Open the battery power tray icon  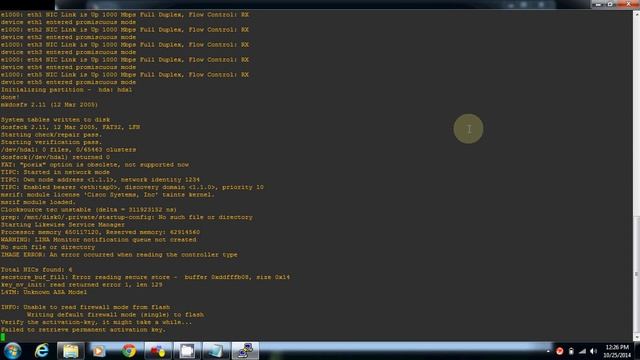[x=571, y=351]
